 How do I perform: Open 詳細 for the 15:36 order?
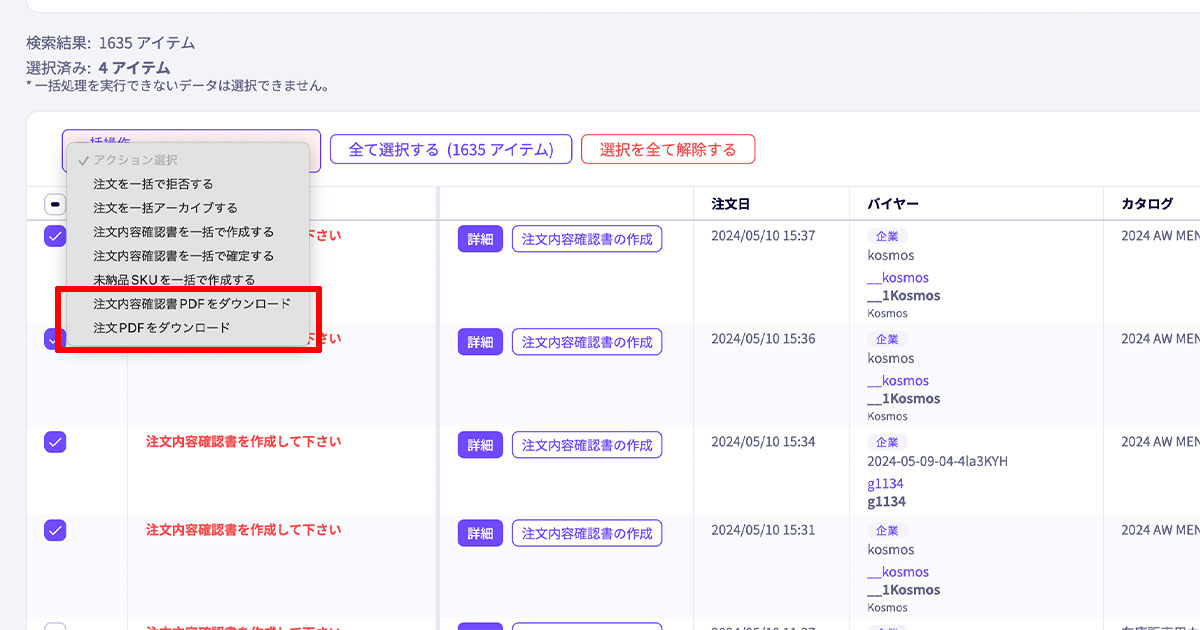[481, 342]
